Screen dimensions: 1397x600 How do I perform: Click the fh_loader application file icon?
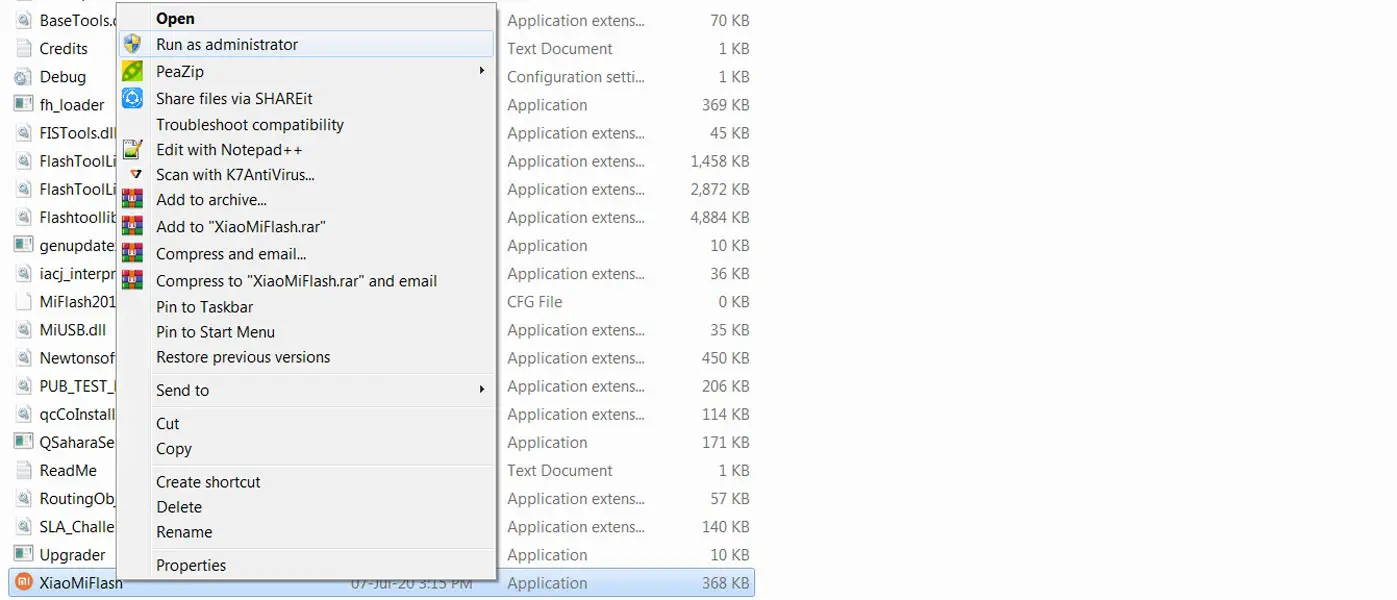[23, 104]
